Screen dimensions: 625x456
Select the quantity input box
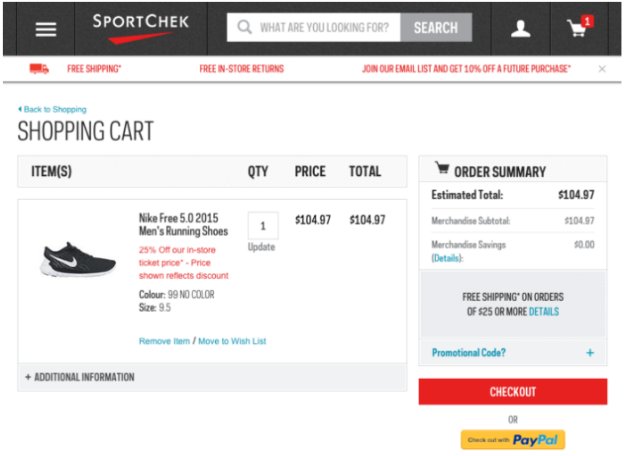[263, 226]
